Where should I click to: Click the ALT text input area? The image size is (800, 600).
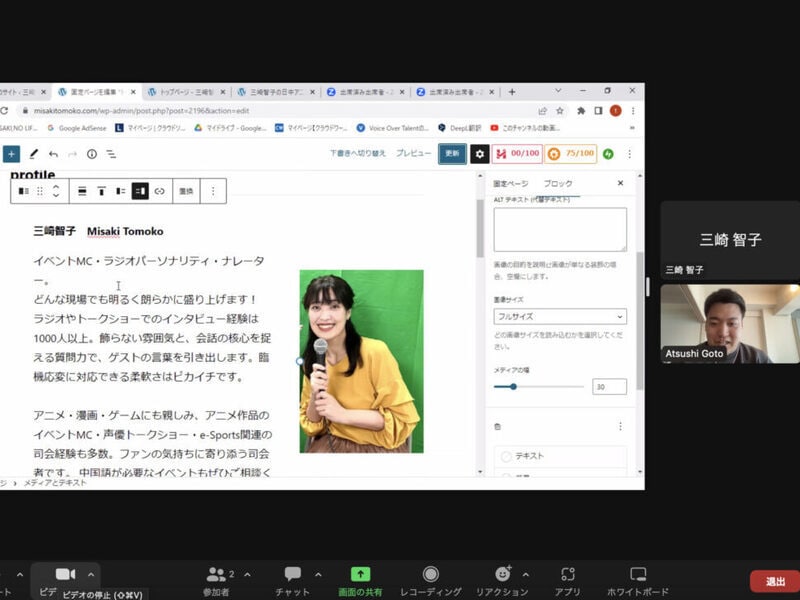pos(560,229)
